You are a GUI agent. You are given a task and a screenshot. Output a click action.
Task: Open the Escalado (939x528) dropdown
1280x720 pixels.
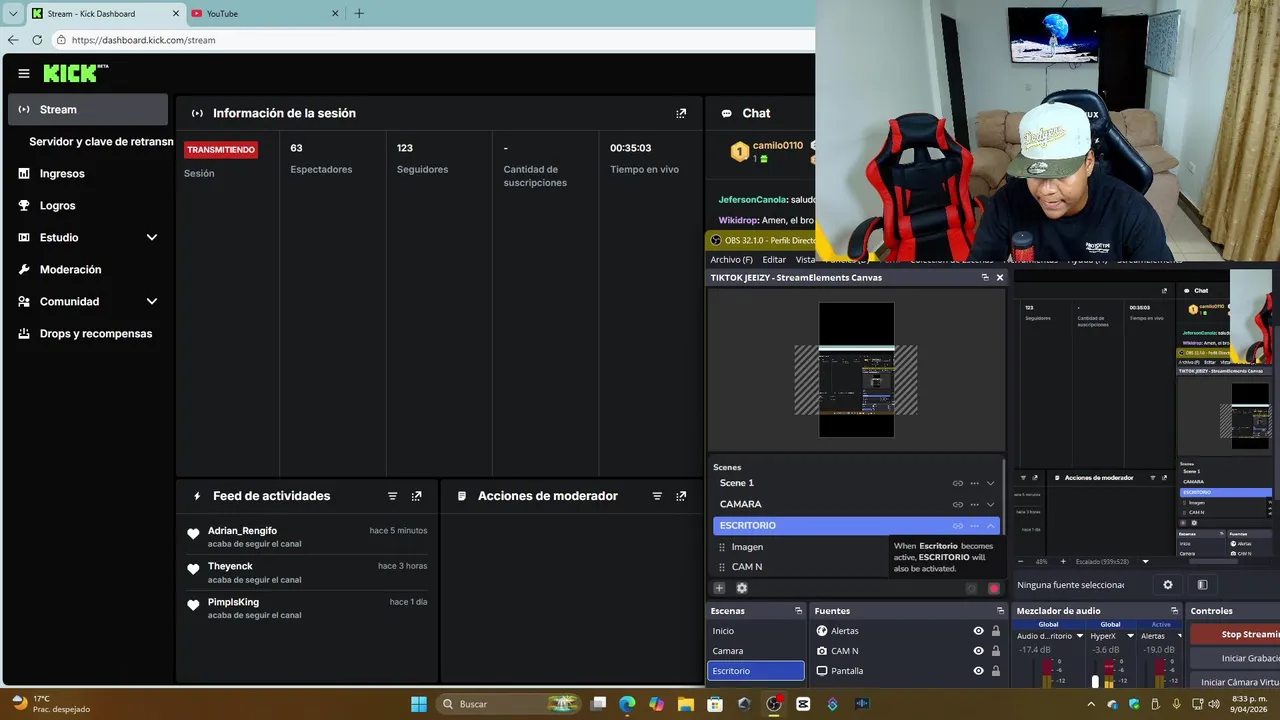[1145, 561]
